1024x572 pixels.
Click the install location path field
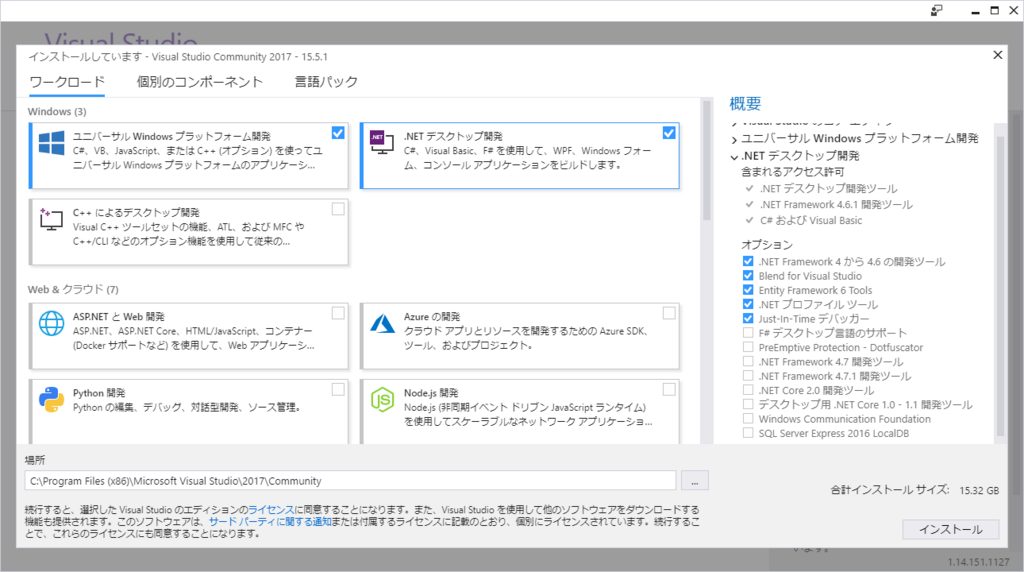350,481
